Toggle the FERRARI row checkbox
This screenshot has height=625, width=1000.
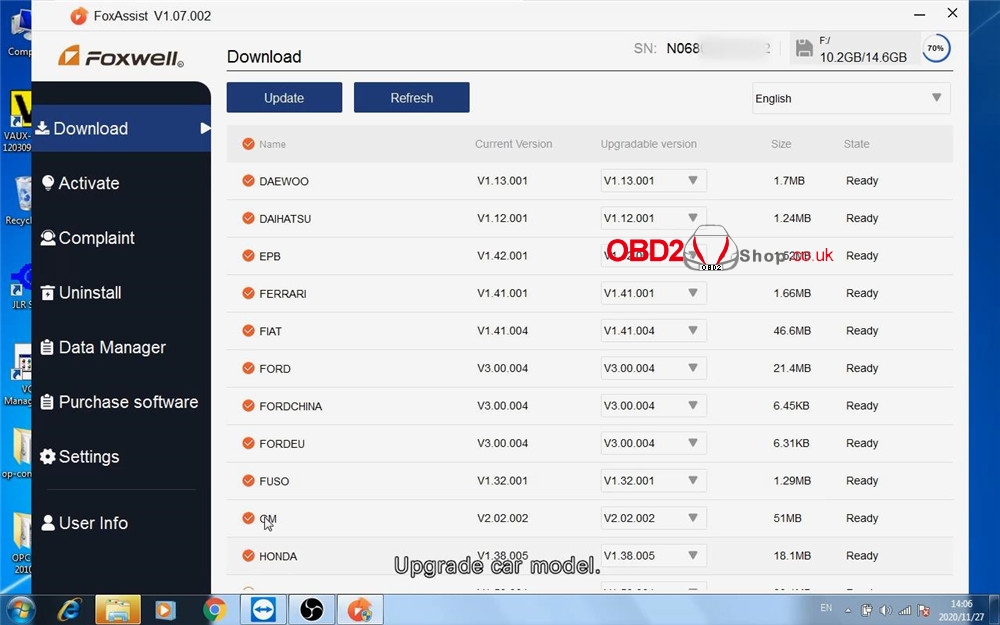click(x=248, y=293)
